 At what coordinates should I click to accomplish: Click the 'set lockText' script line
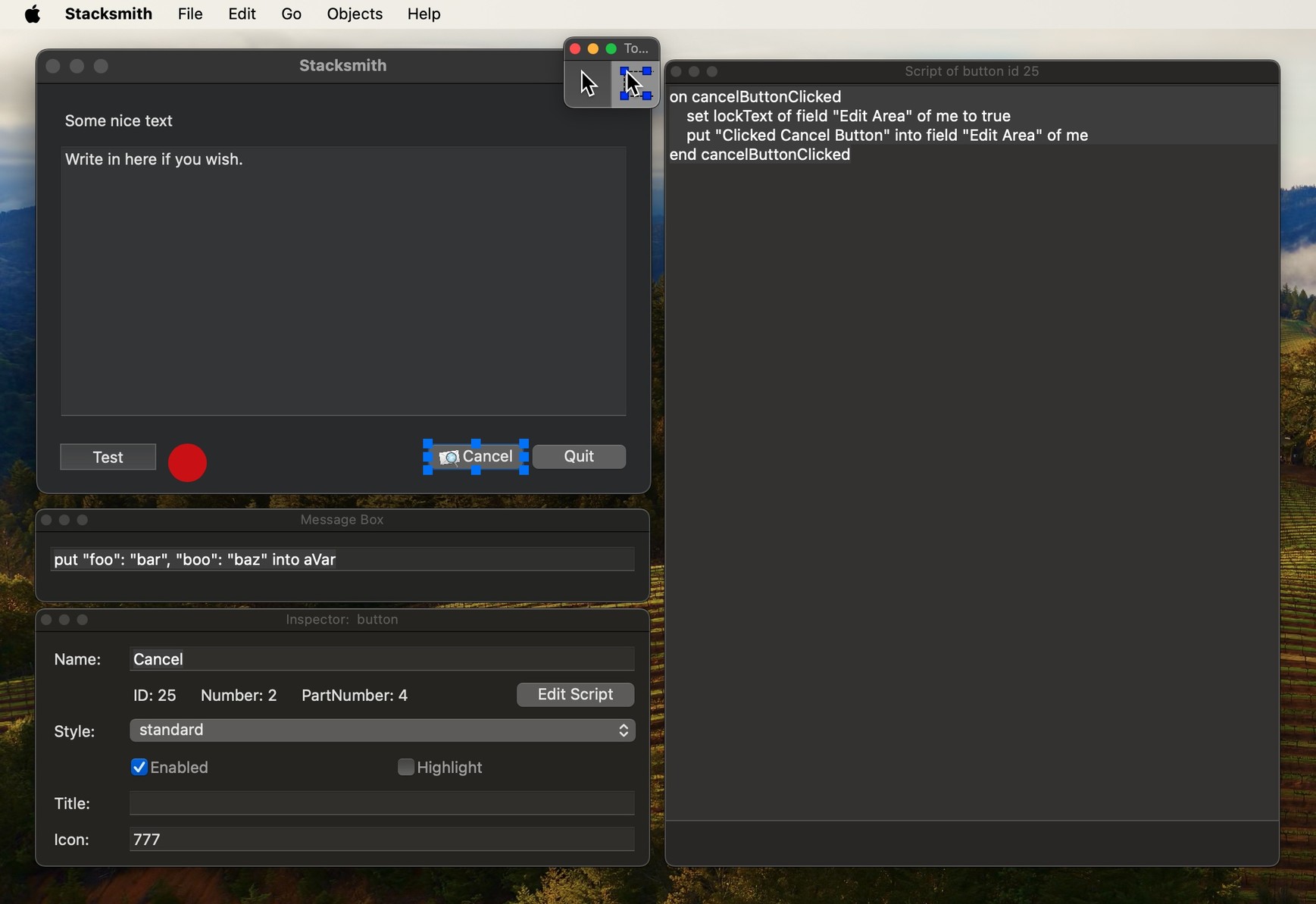pos(849,116)
